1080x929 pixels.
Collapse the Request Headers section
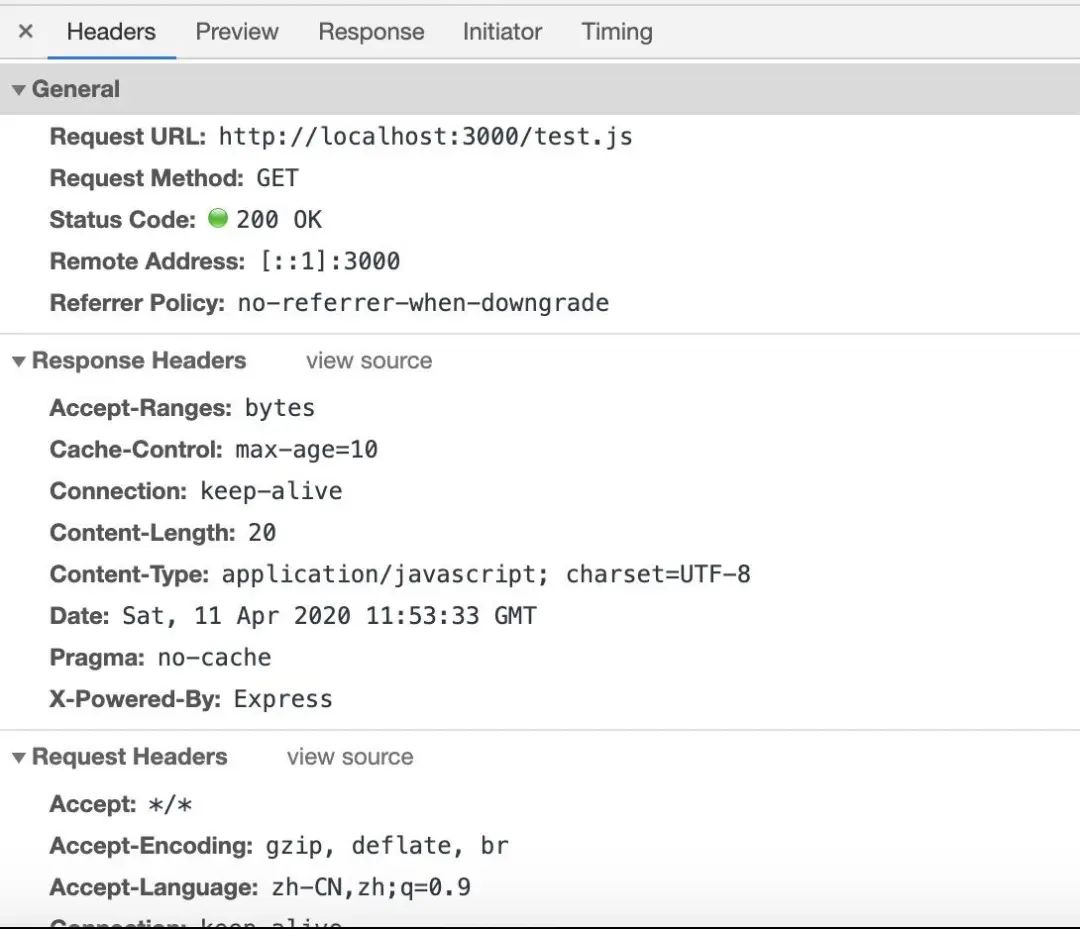19,758
